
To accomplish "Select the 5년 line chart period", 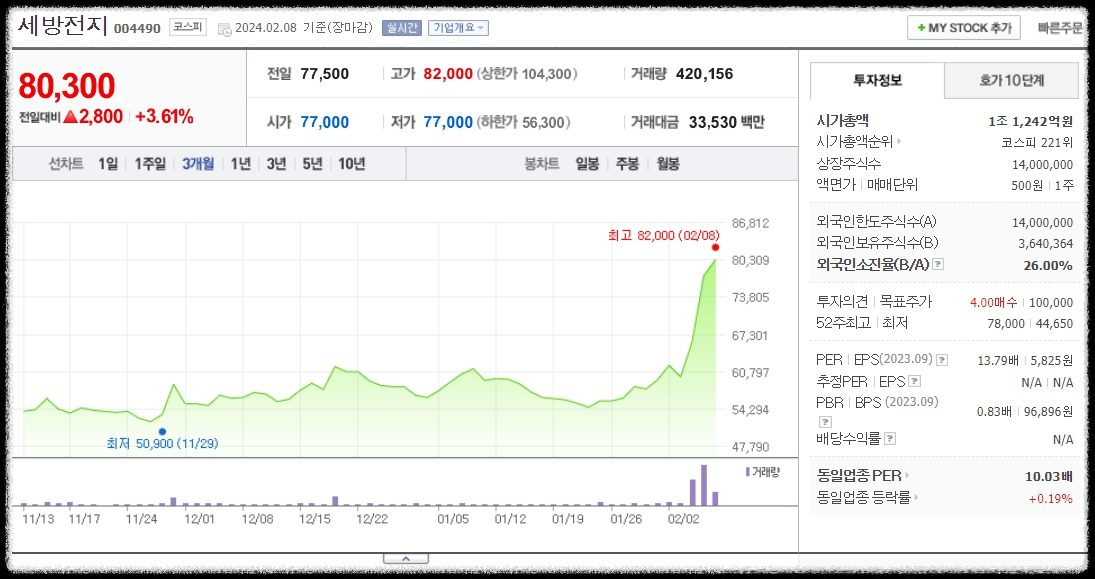I will click(x=312, y=164).
